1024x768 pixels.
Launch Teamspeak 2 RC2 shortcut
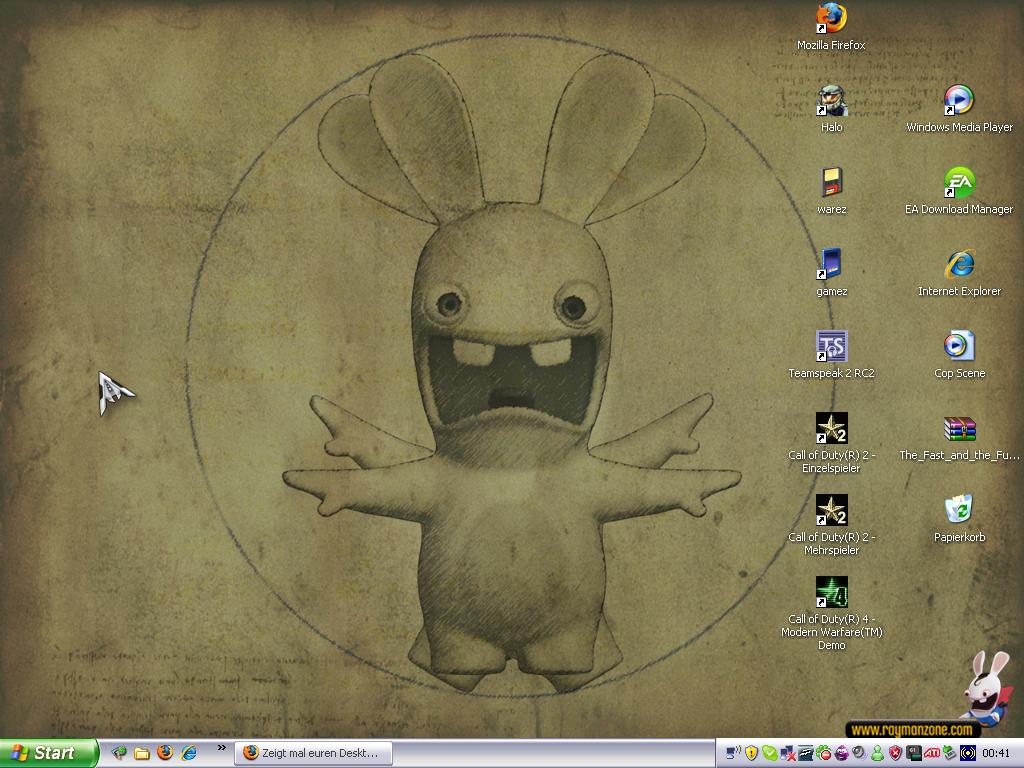tap(831, 356)
